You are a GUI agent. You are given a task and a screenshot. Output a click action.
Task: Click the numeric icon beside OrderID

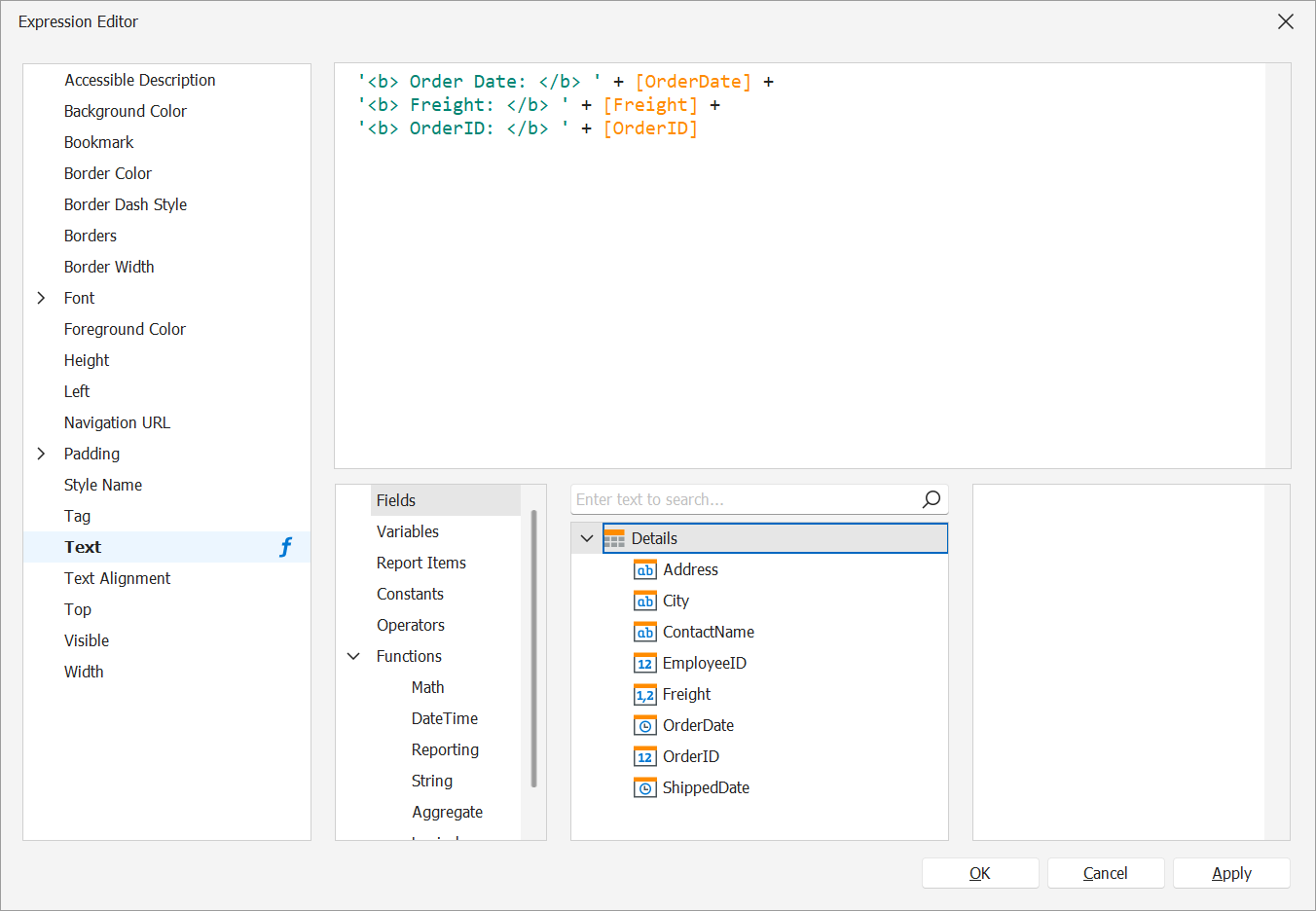coord(643,756)
